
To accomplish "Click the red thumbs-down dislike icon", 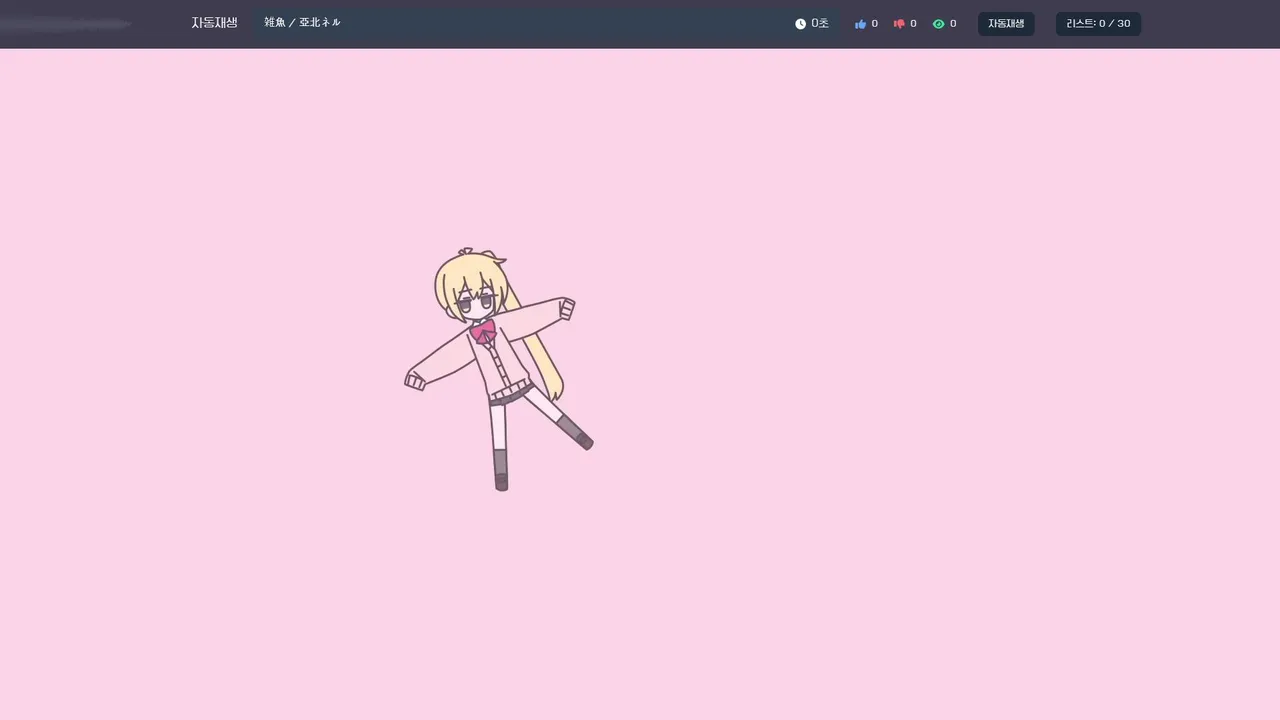I will tap(899, 24).
